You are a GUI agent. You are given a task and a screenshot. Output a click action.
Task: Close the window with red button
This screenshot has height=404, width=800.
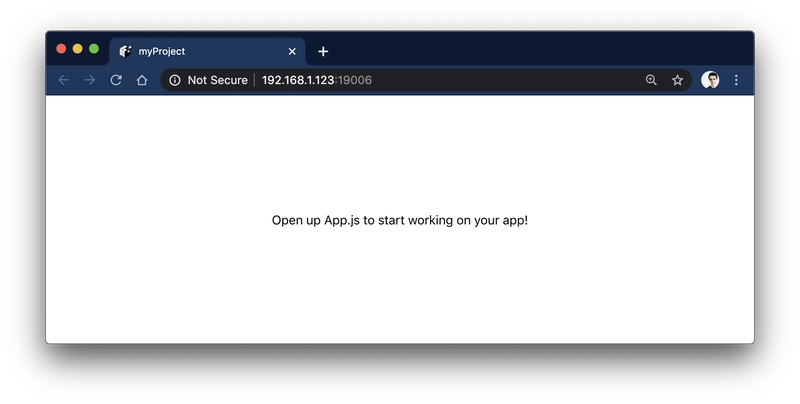click(x=62, y=49)
